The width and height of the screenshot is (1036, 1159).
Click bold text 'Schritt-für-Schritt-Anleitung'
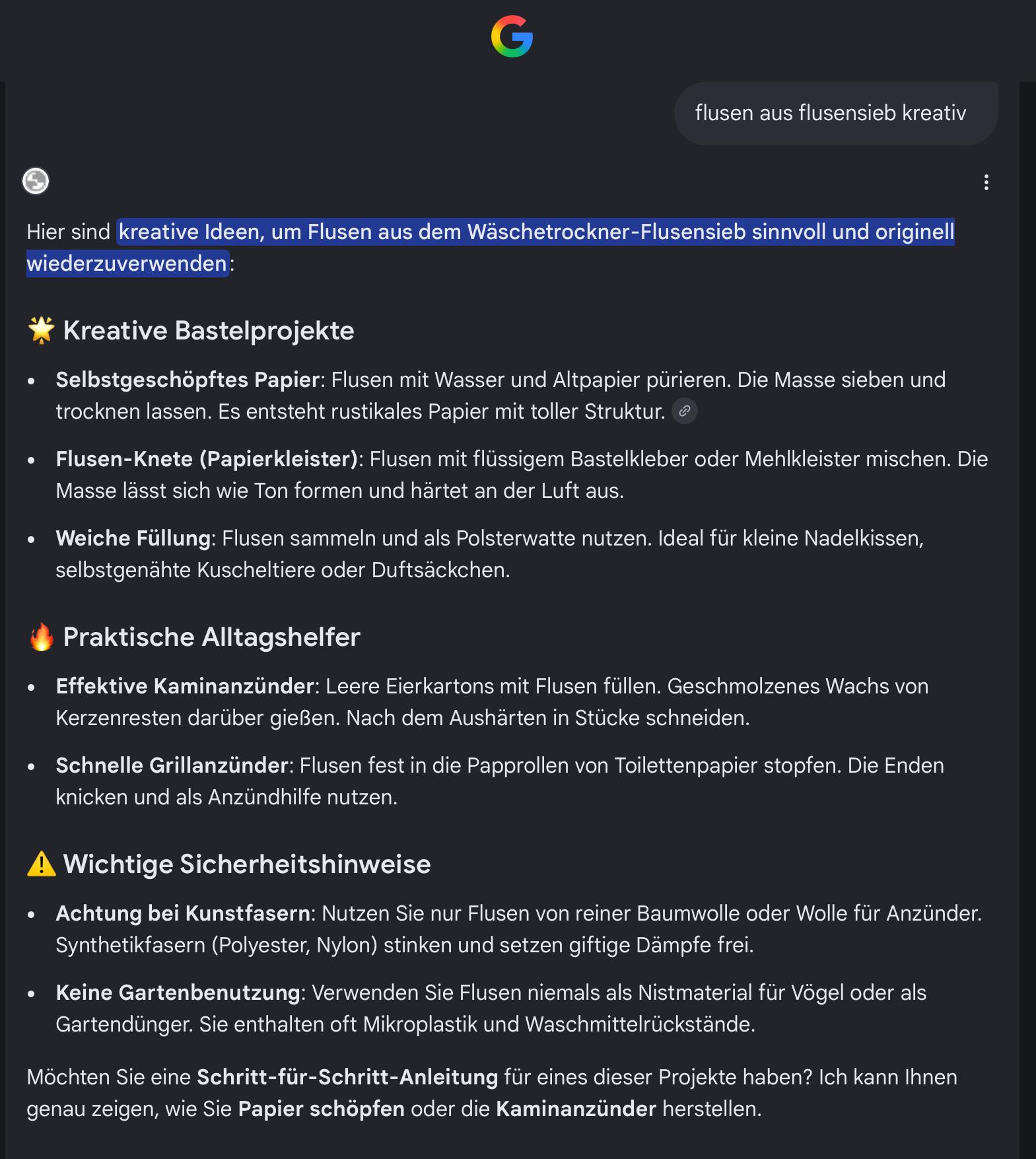point(347,1077)
